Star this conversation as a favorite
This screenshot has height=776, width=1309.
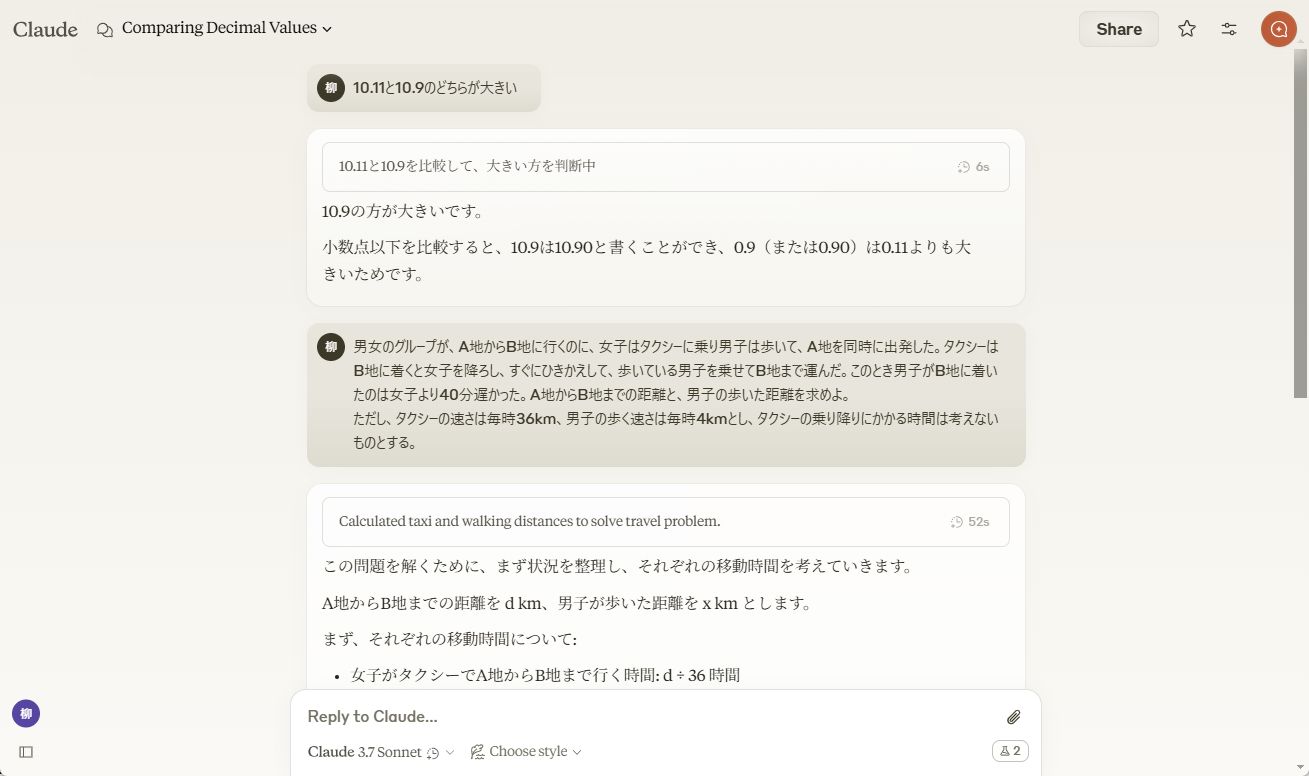click(1186, 29)
